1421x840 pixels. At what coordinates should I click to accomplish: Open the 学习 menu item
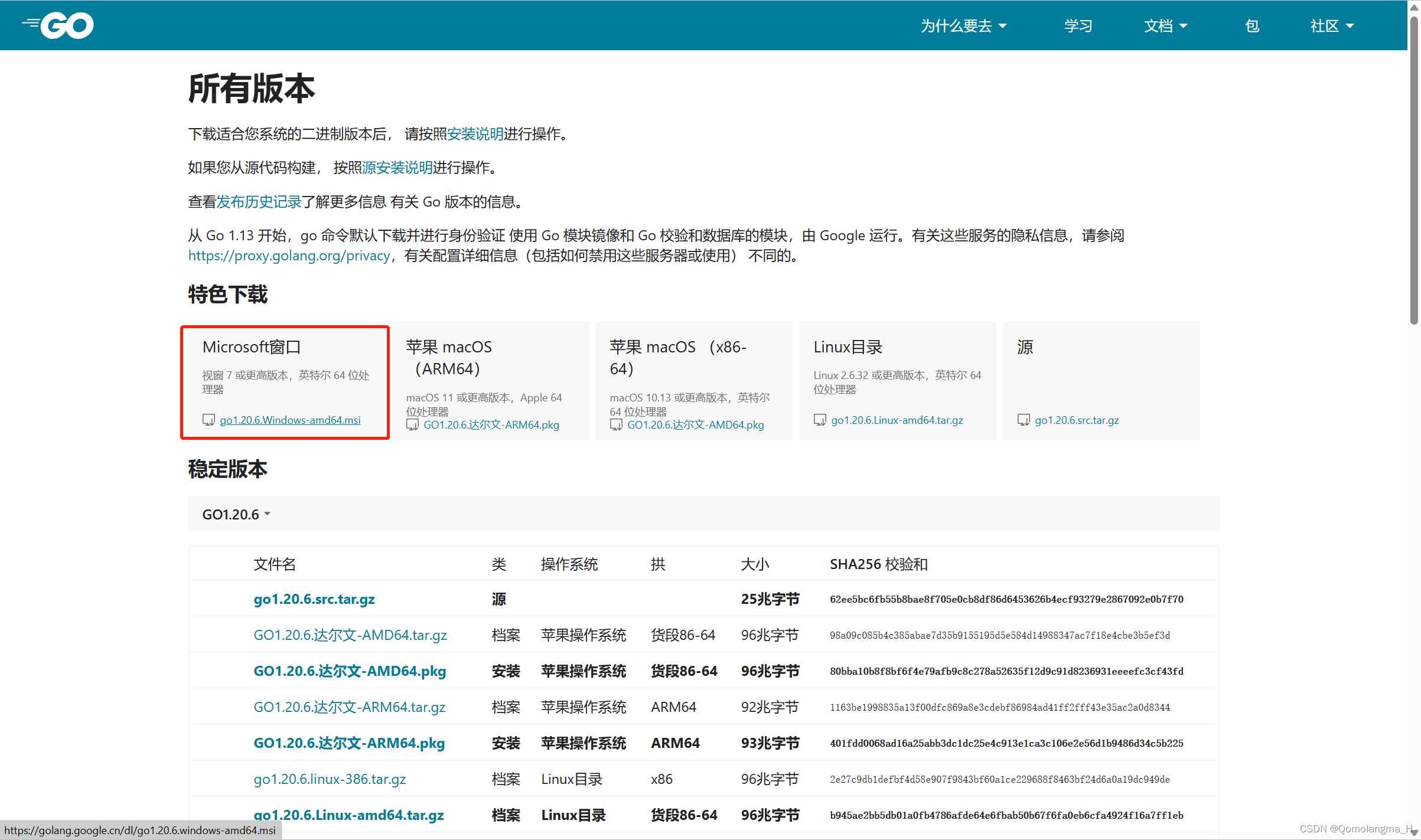point(1077,25)
